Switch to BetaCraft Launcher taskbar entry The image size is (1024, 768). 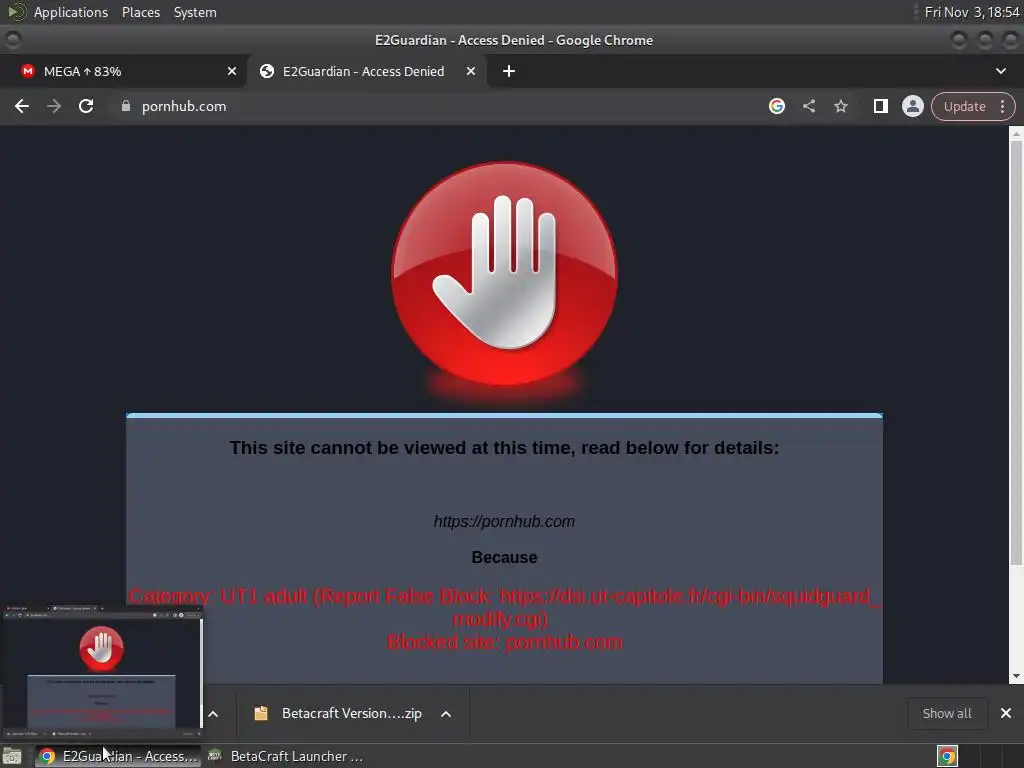click(x=285, y=756)
